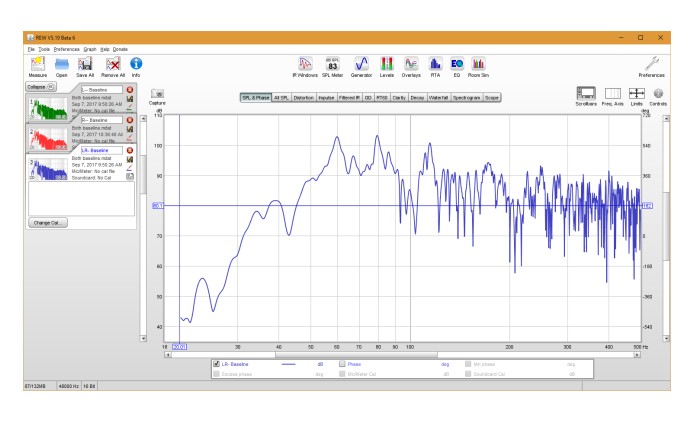
Task: Open the IR Windows settings
Action: tap(304, 65)
